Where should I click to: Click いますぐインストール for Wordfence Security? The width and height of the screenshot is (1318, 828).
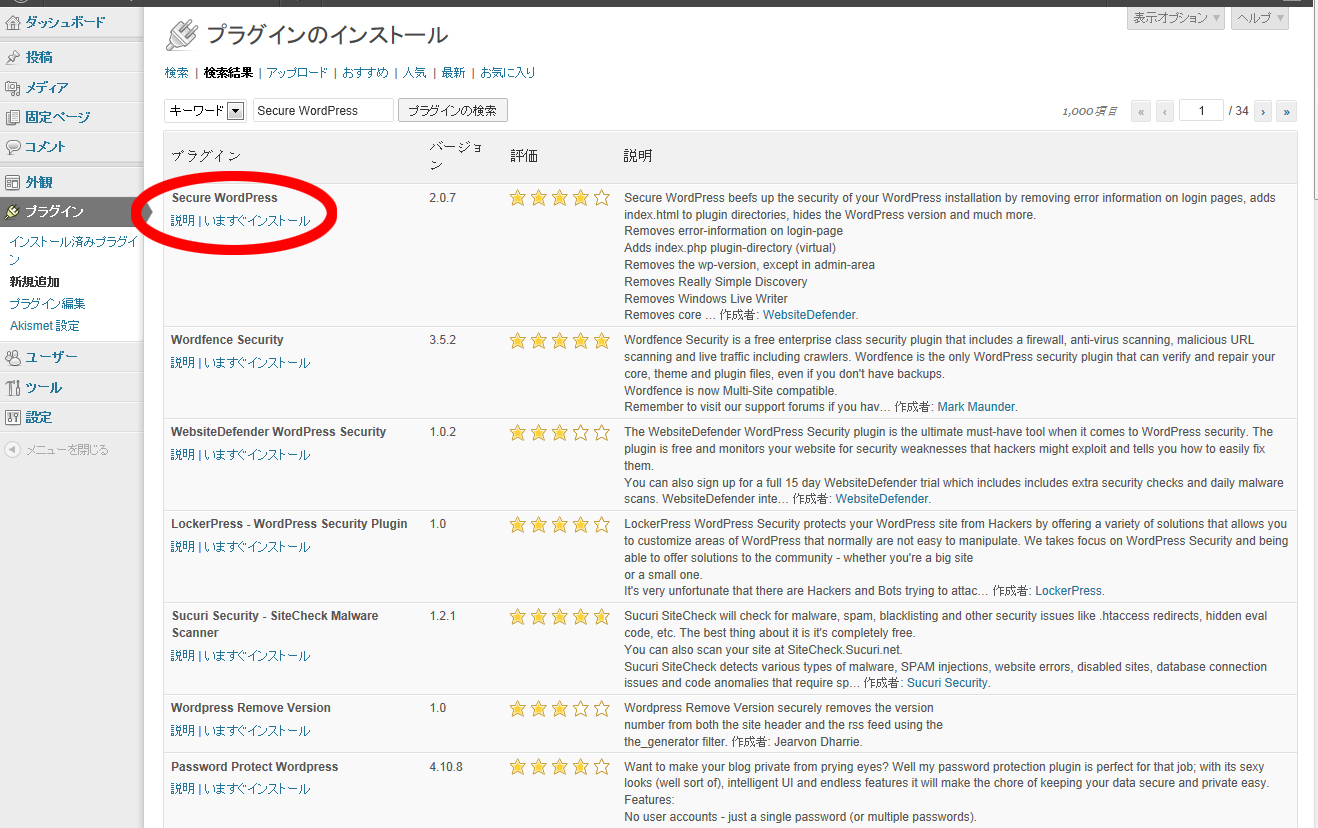pos(257,363)
